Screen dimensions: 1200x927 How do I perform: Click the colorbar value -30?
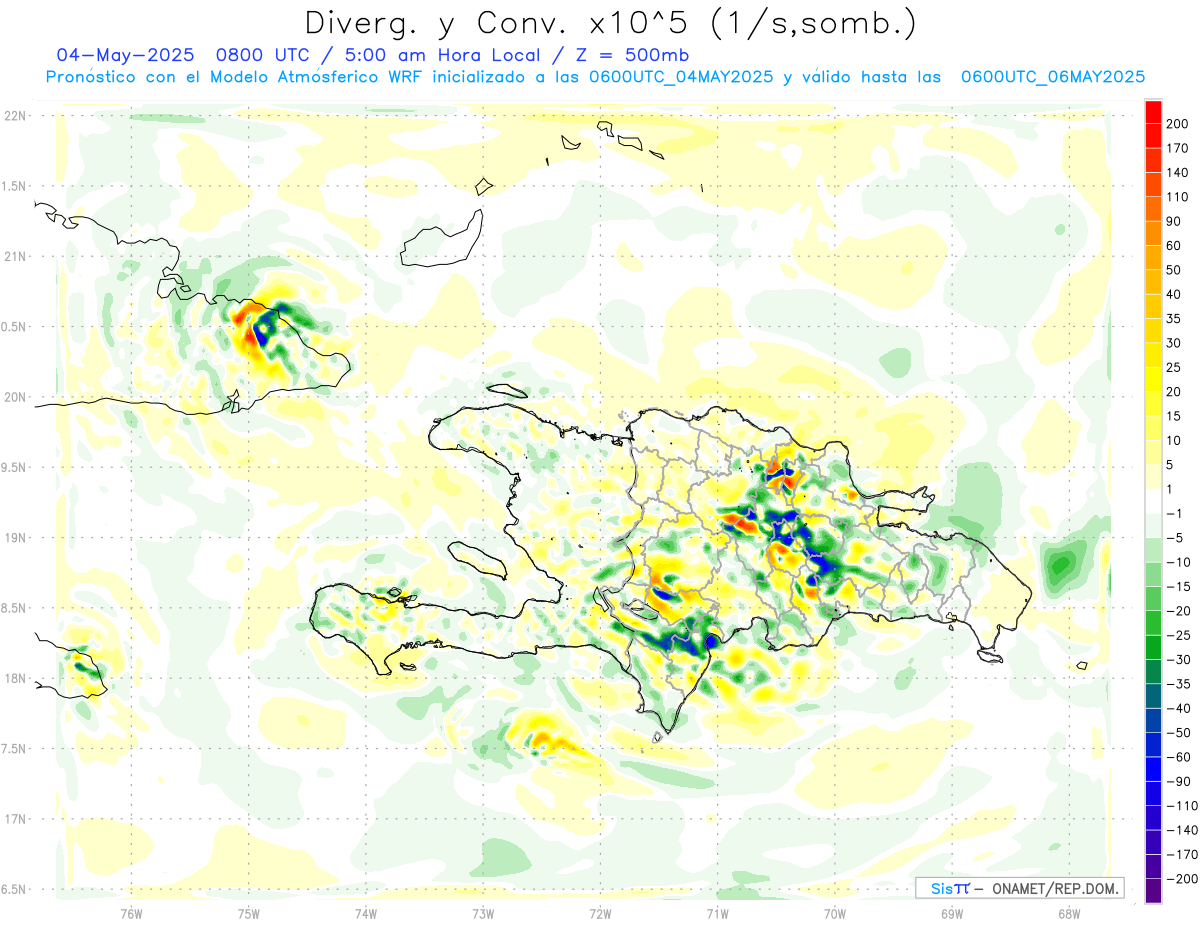pos(1181,661)
